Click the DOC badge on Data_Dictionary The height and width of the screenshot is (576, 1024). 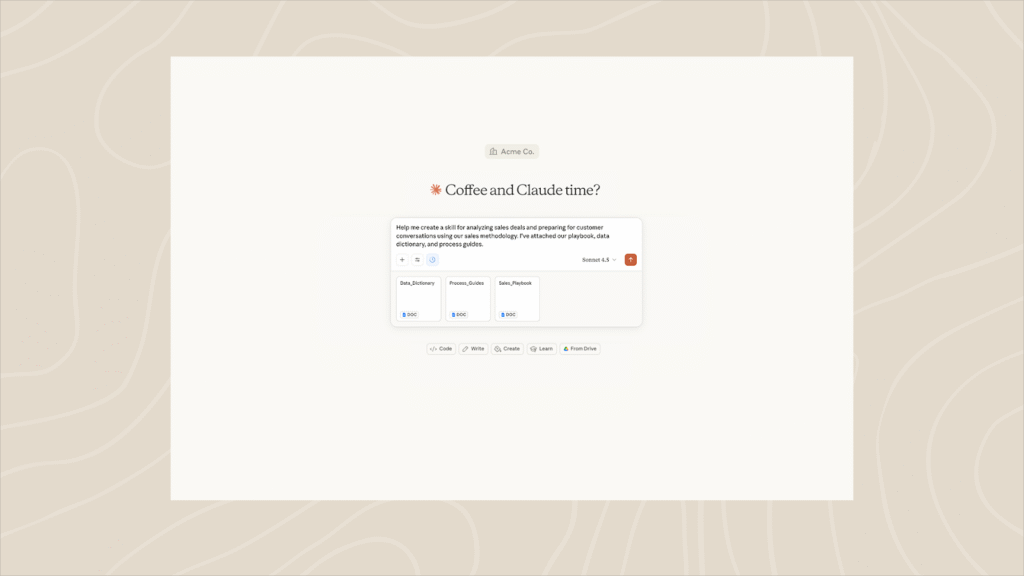point(409,314)
